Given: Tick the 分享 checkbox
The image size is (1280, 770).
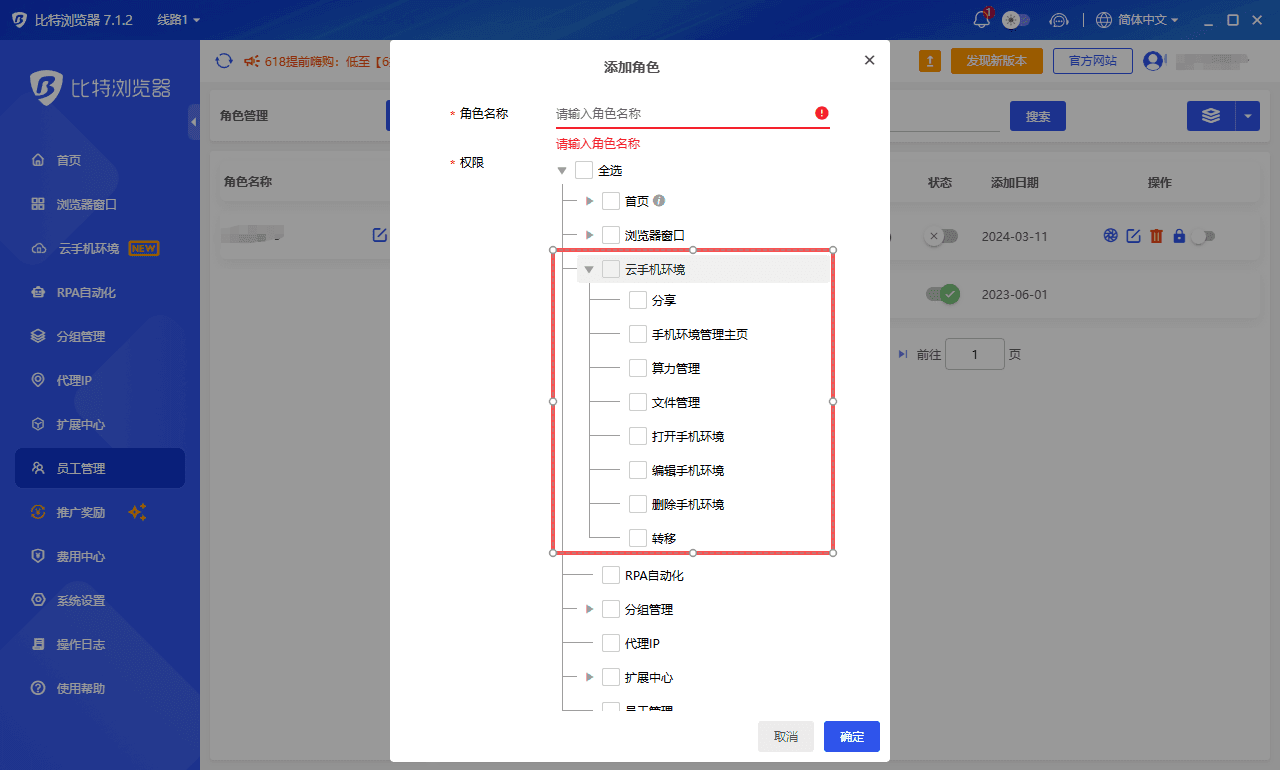Looking at the screenshot, I should click(638, 300).
